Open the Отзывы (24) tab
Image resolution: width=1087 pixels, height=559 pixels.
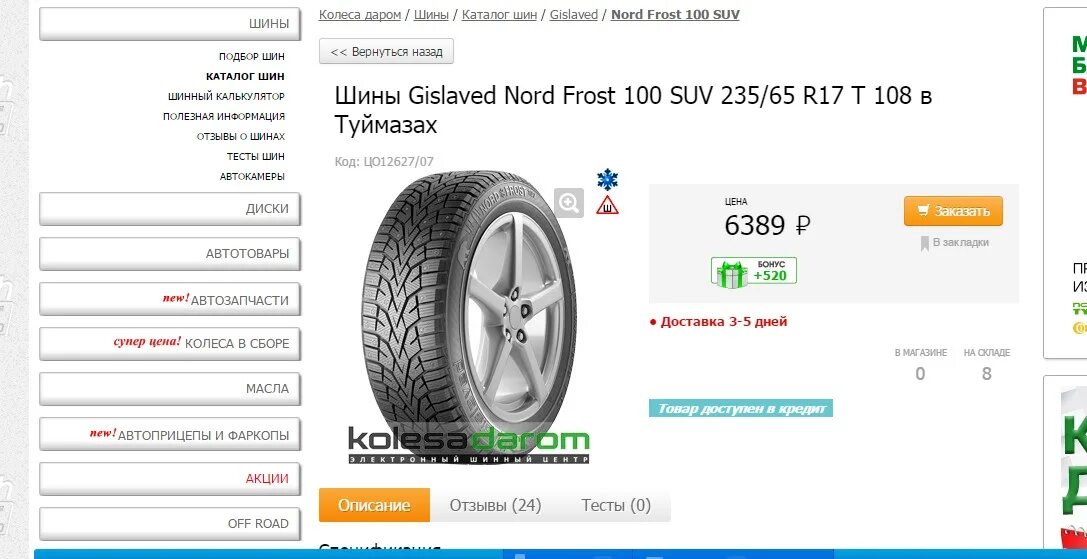click(495, 505)
